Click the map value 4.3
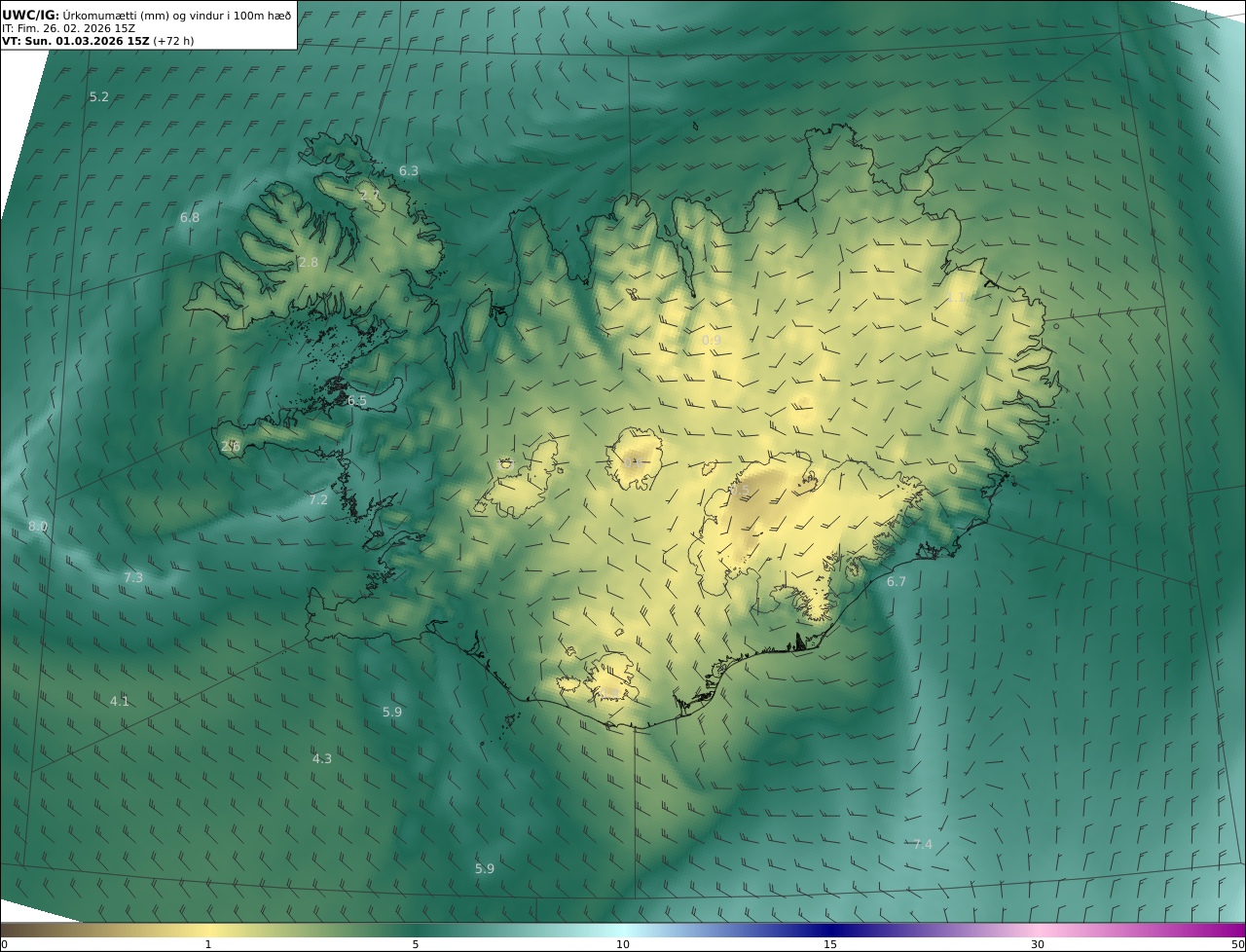 click(321, 759)
